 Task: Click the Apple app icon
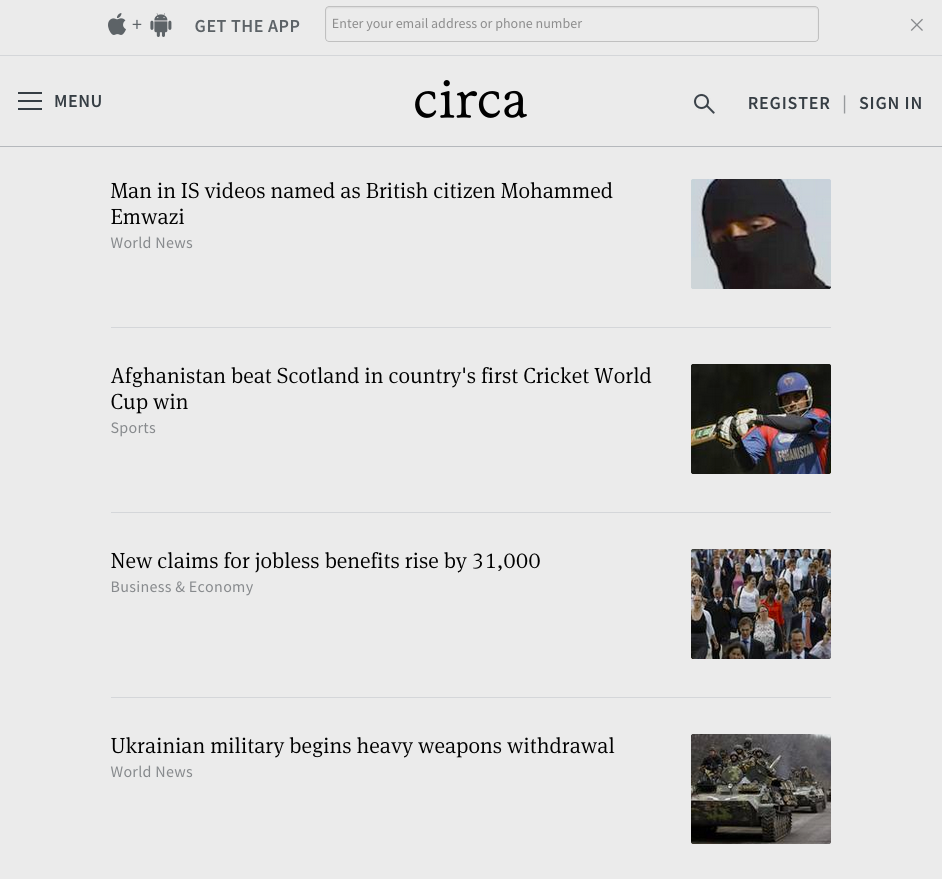[117, 25]
